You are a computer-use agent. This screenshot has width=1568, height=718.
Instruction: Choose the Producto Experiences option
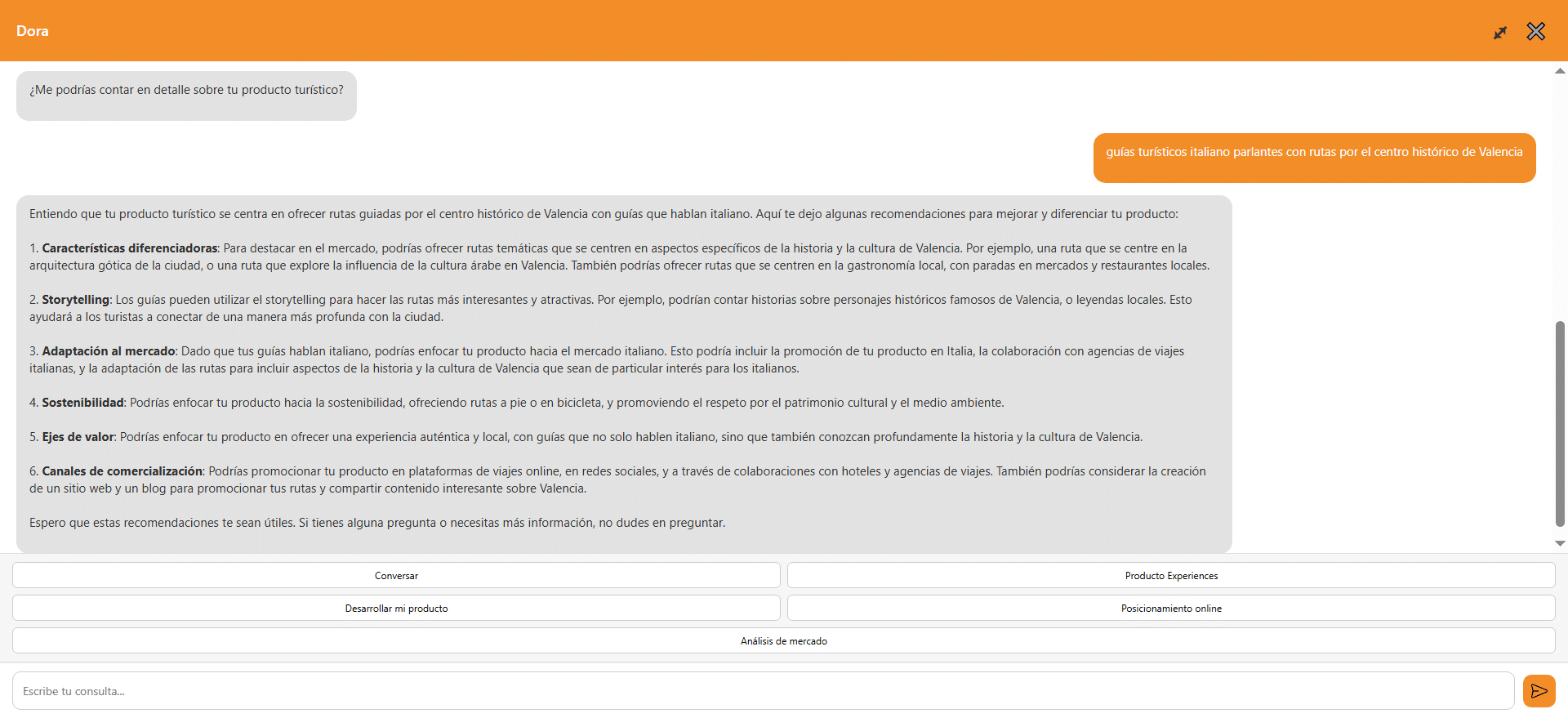[x=1170, y=576]
